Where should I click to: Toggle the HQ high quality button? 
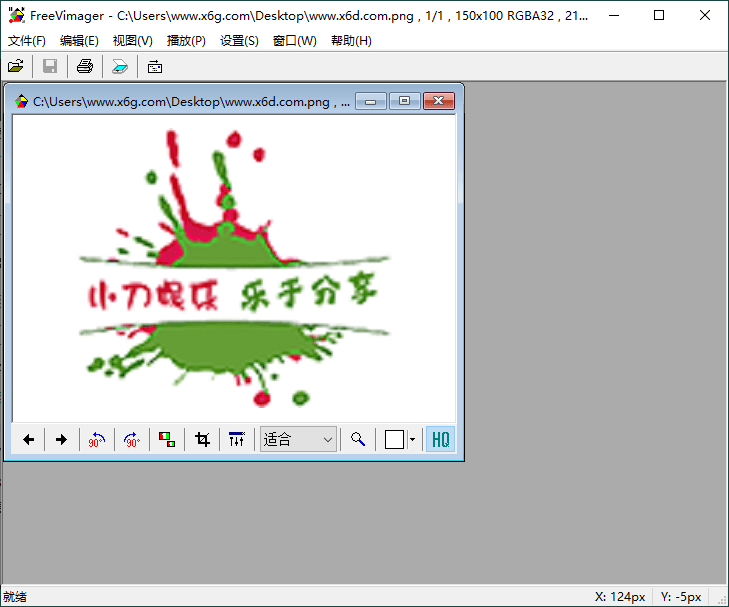click(440, 440)
